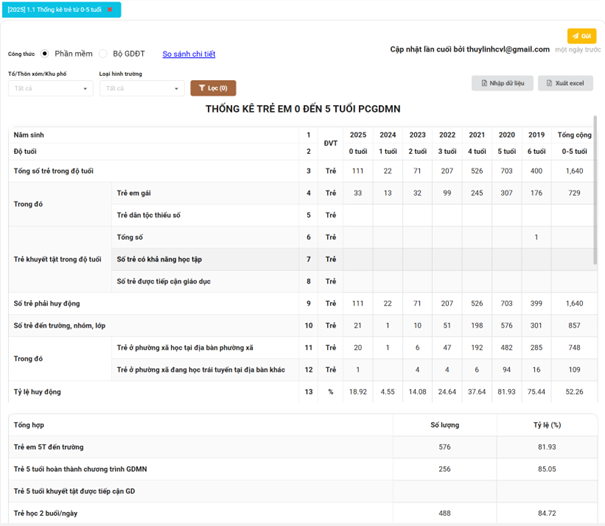Click the orange Gửi send button
Screen dimensions: 605x526
click(581, 36)
